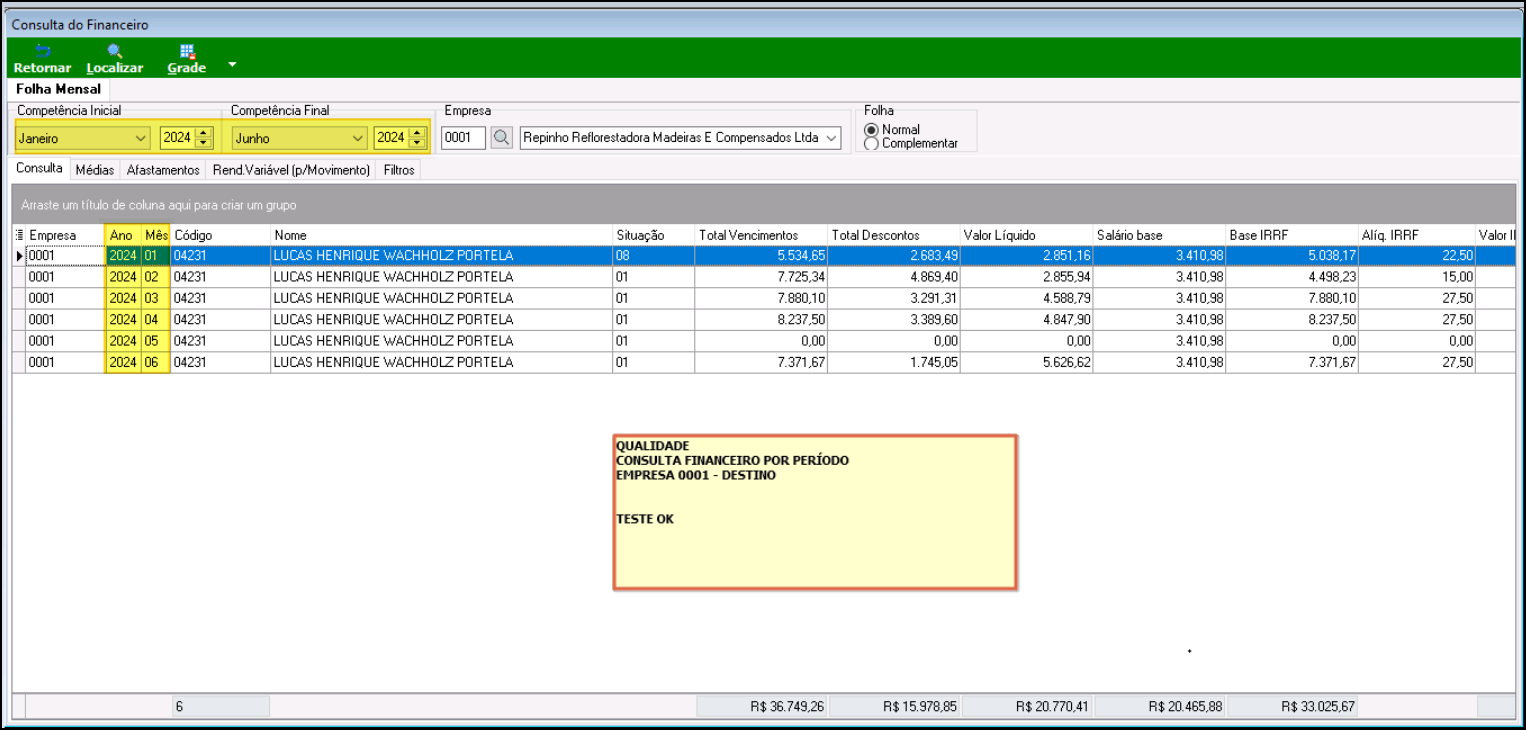
Task: Sort by the Nome column header
Action: pos(442,235)
